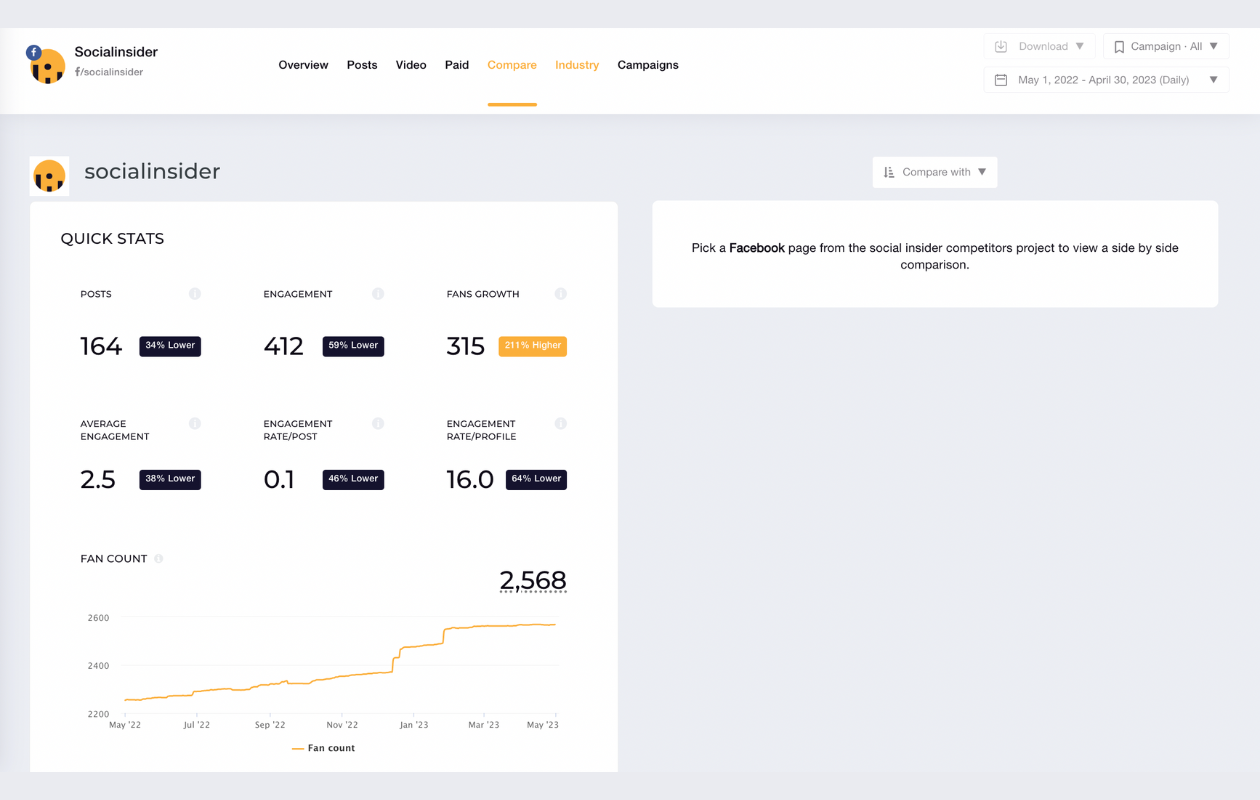Go to the Video tab

(x=411, y=65)
